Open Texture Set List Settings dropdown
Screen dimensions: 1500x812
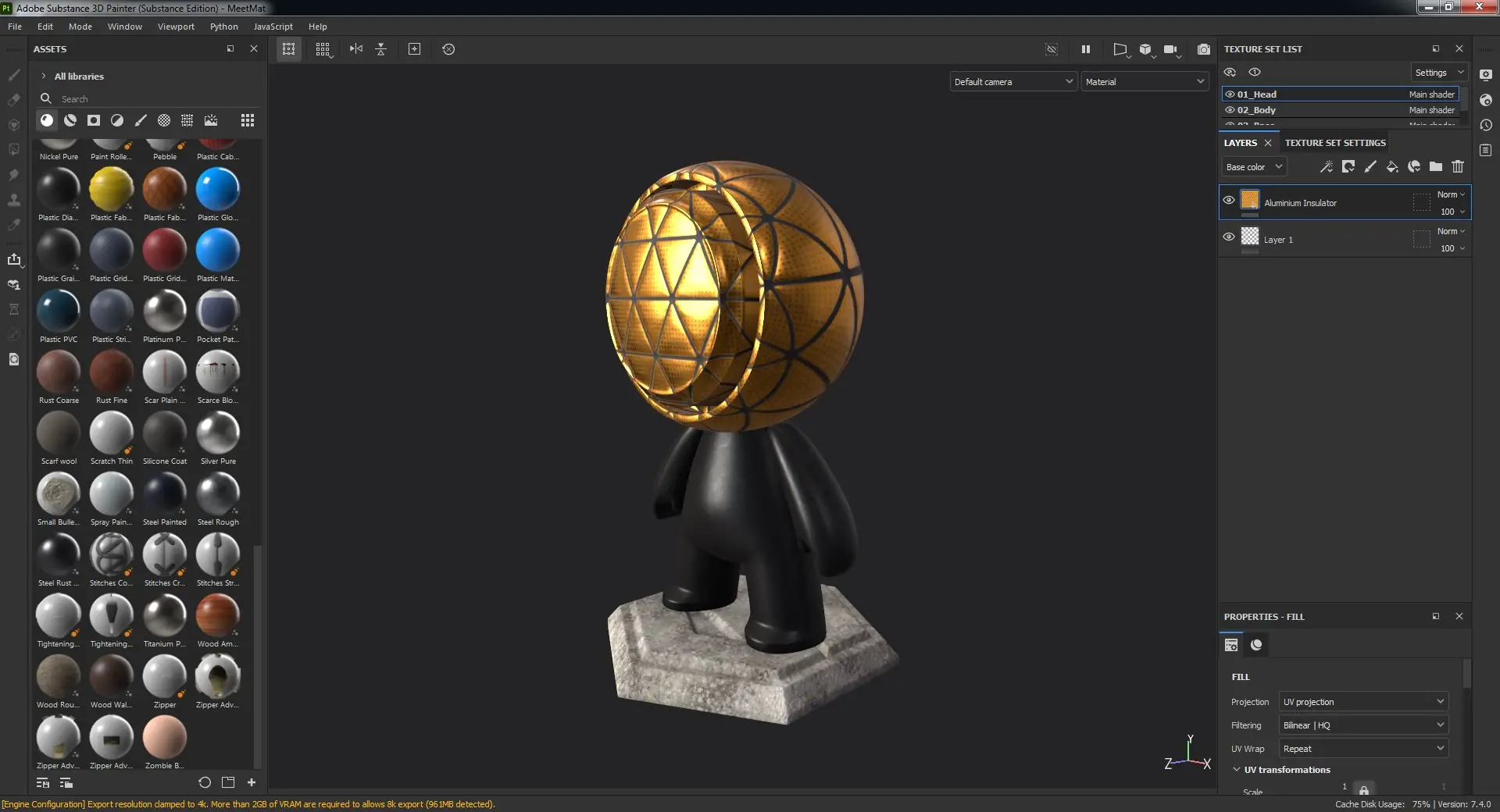[1439, 73]
